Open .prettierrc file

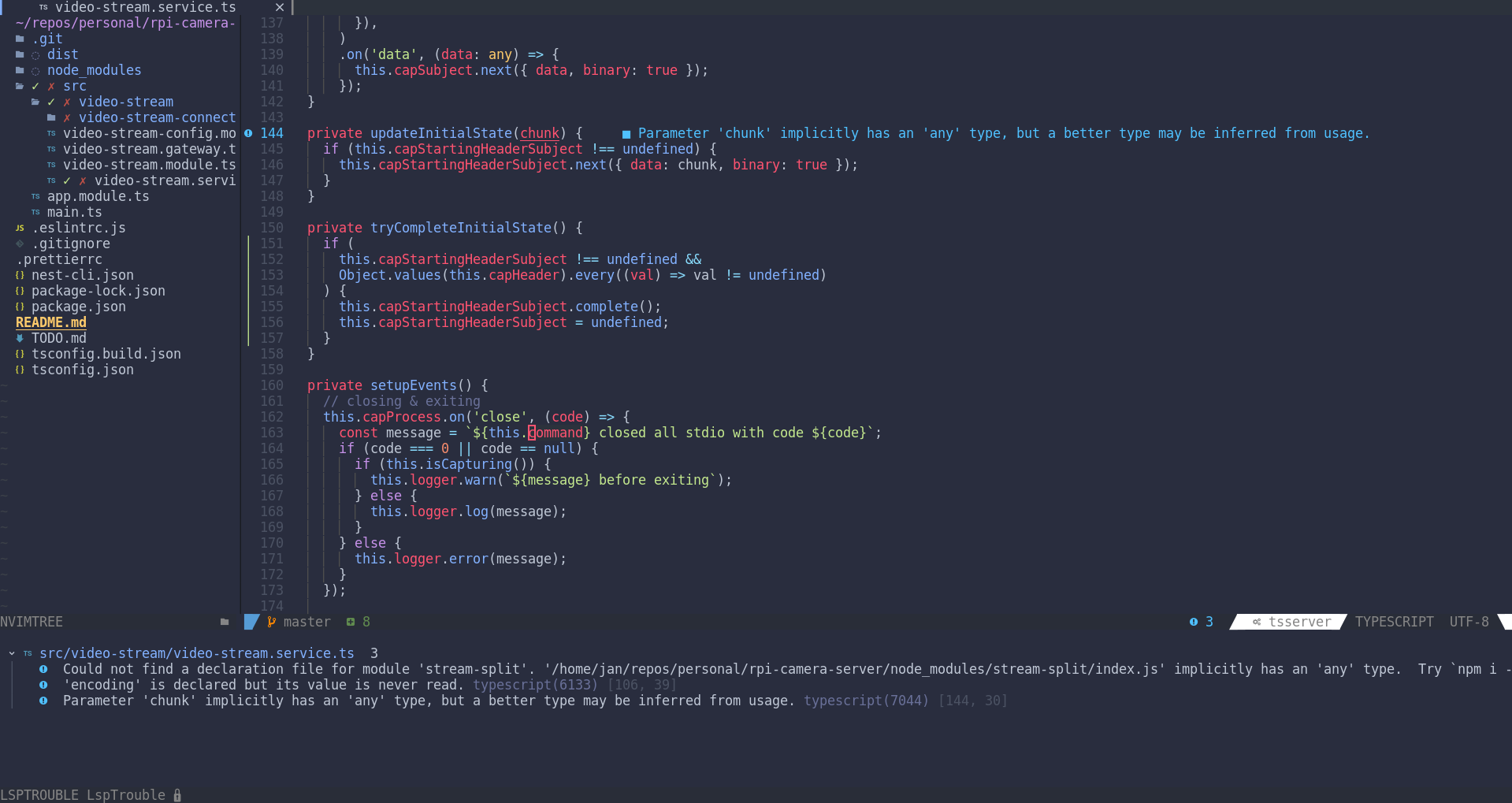(x=59, y=259)
